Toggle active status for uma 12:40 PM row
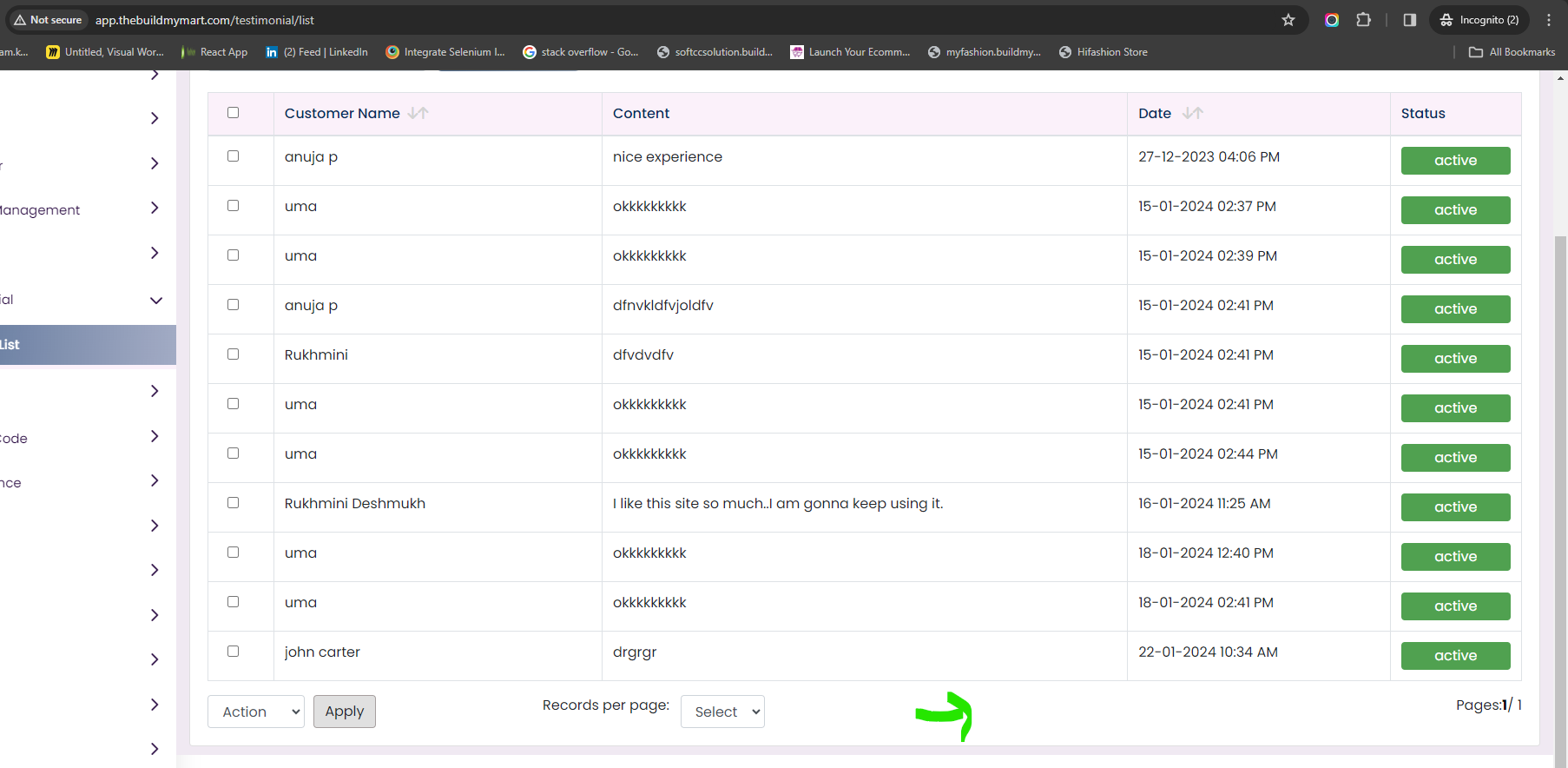This screenshot has width=1568, height=768. [1455, 557]
